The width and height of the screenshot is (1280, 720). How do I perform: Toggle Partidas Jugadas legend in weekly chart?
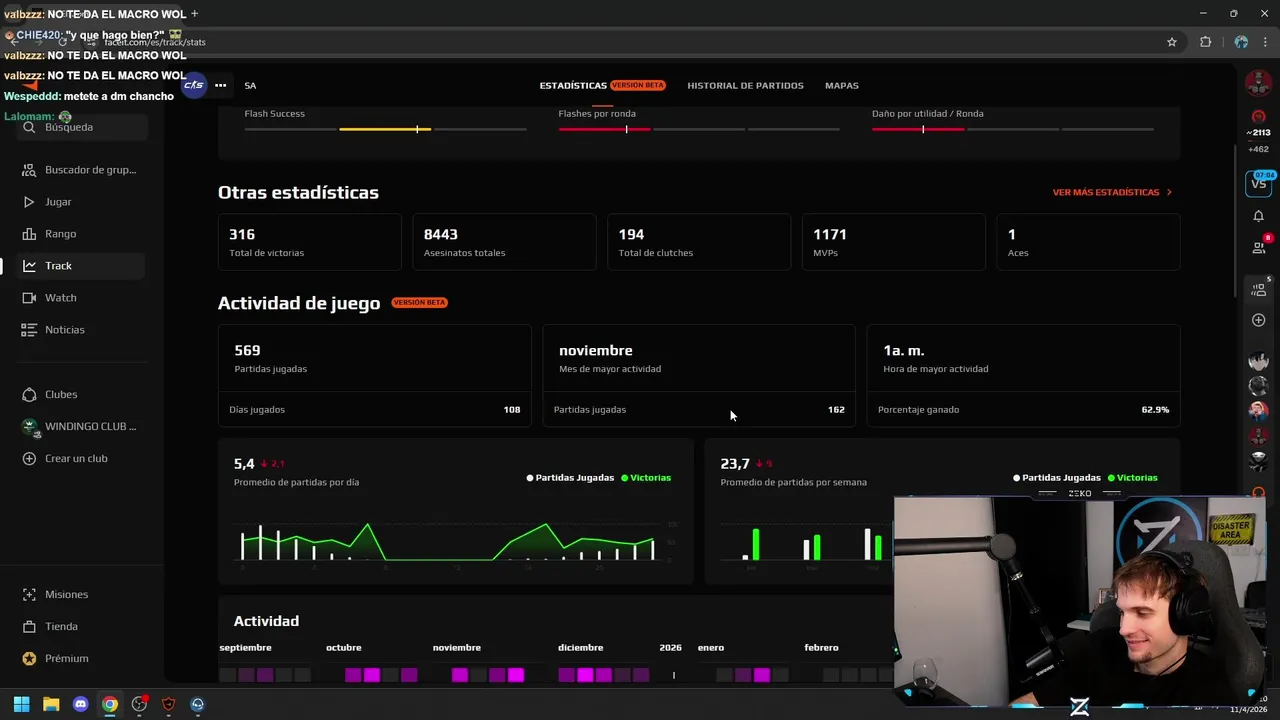[1057, 478]
